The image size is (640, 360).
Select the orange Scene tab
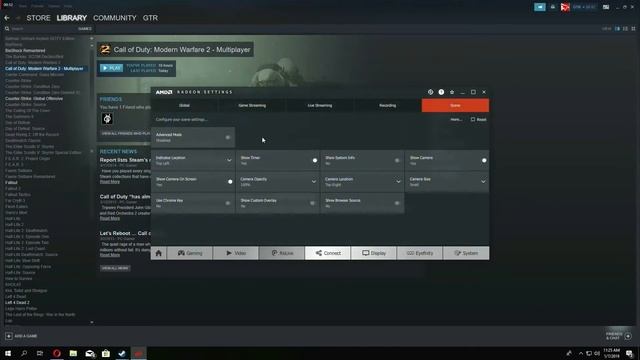point(455,105)
